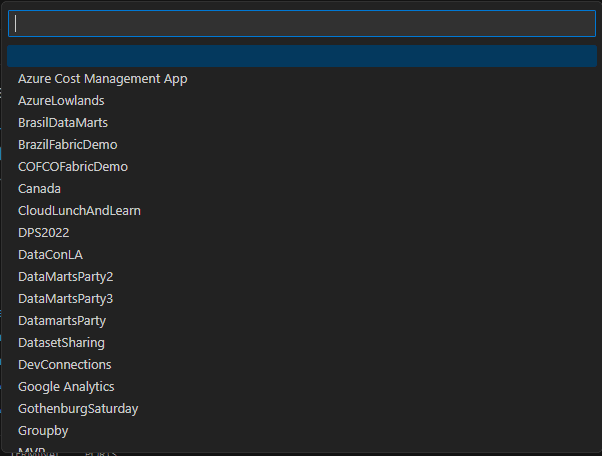Choose Azure Cost Management App workspace
The width and height of the screenshot is (602, 456).
[x=302, y=78]
